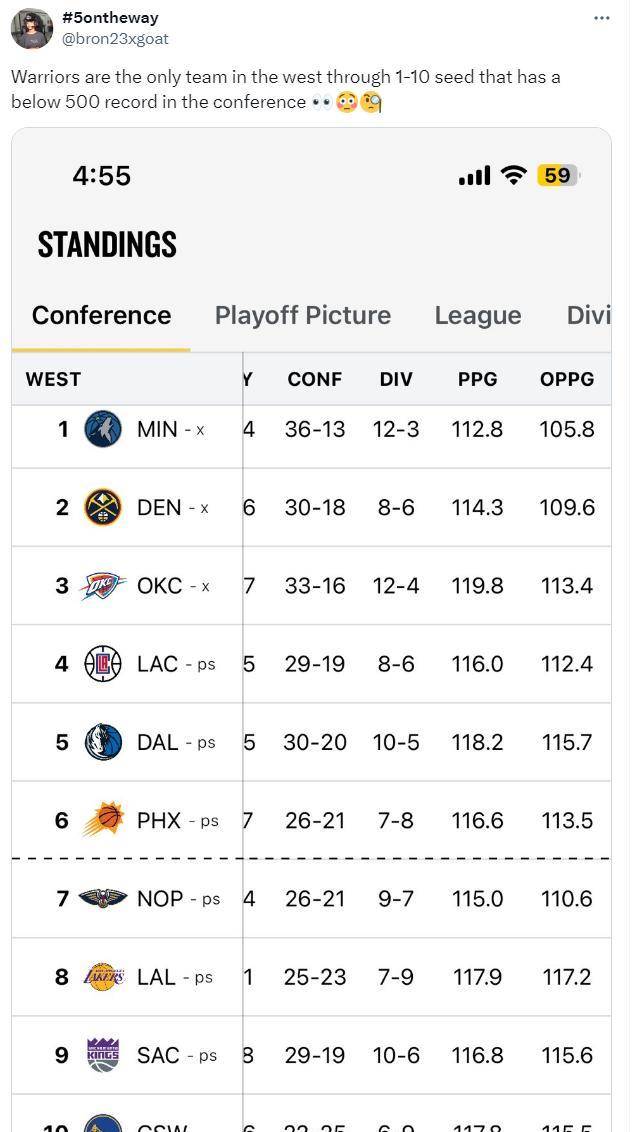Click the tweet's more options ellipsis
Viewport: 632px width, 1132px height.
(x=601, y=18)
